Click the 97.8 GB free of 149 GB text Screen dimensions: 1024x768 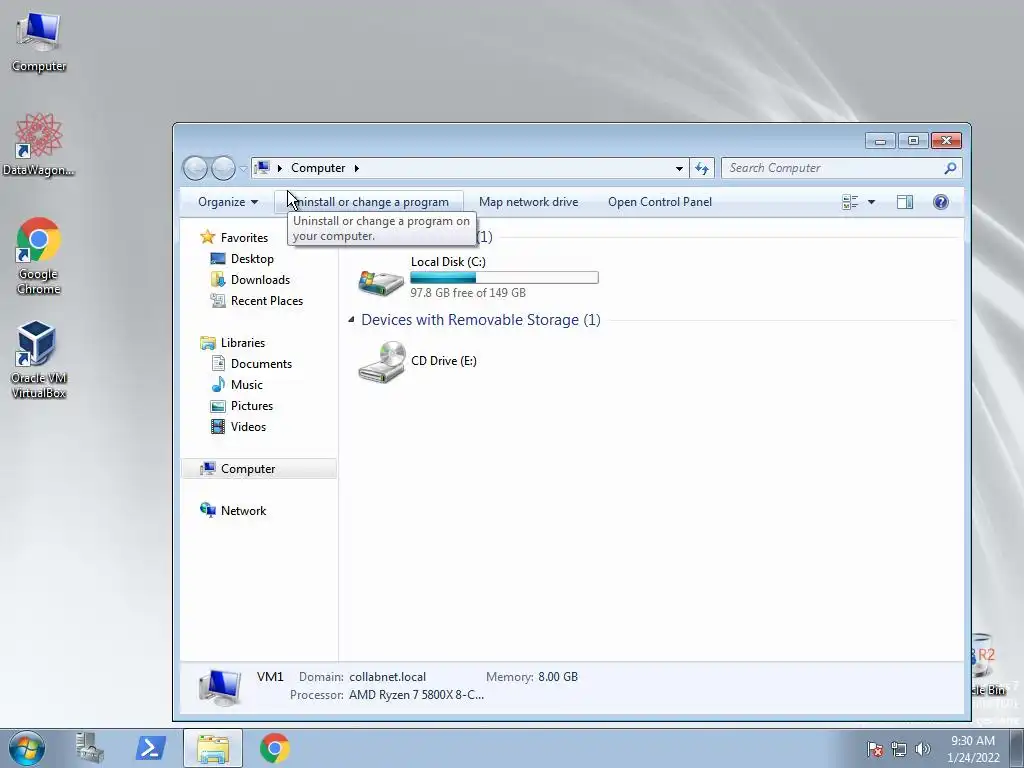(x=468, y=293)
